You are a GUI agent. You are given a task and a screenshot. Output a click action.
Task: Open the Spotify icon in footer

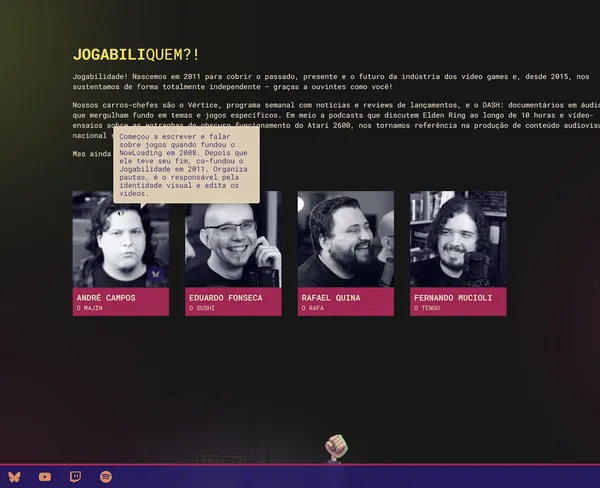tap(106, 477)
